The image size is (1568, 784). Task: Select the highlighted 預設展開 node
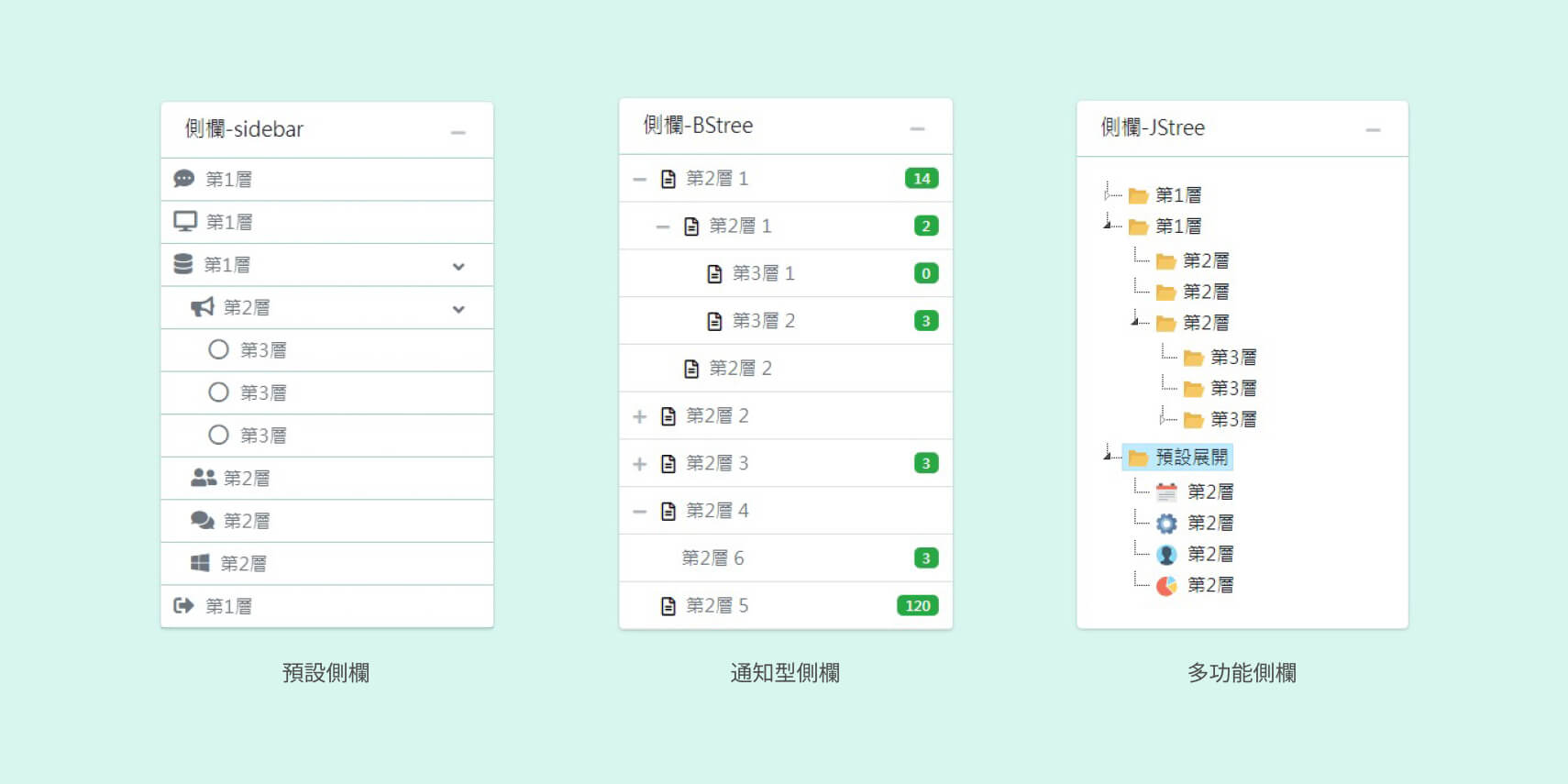[1178, 458]
